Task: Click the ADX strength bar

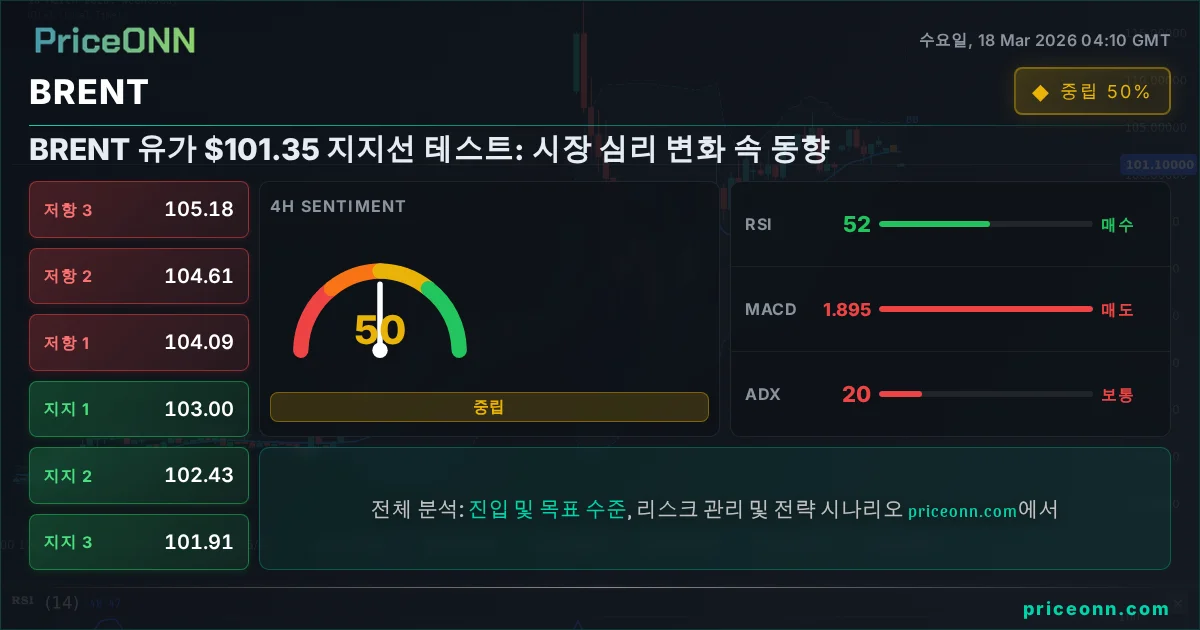Action: coord(900,394)
